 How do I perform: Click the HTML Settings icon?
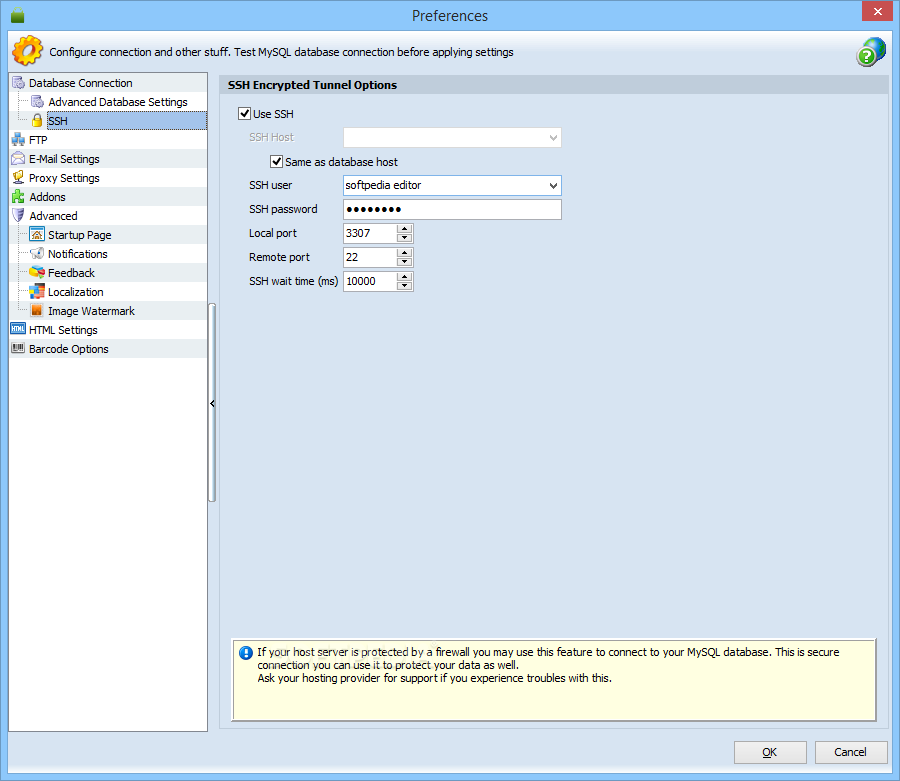[x=18, y=329]
